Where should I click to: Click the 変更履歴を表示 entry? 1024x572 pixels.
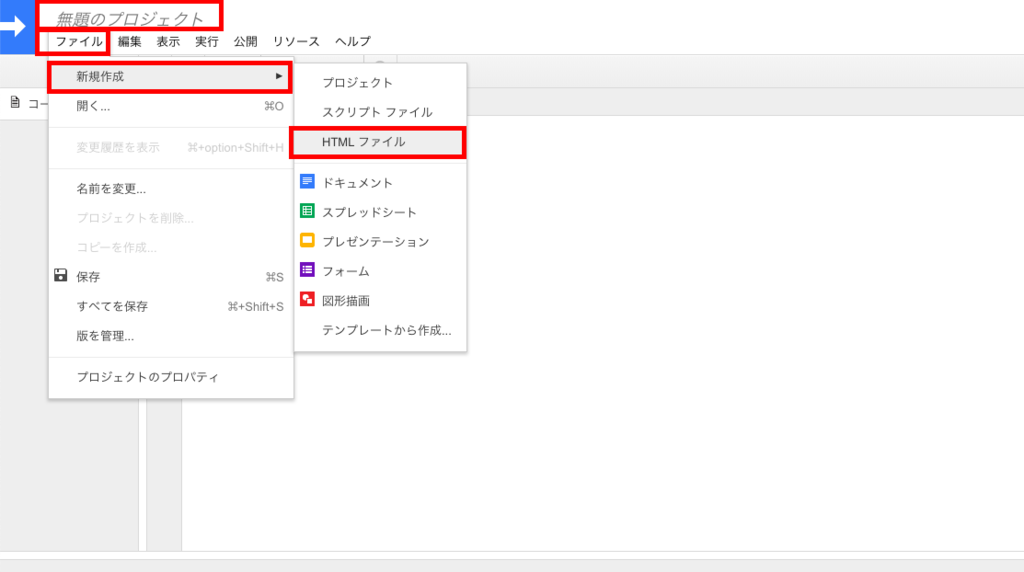tap(170, 148)
